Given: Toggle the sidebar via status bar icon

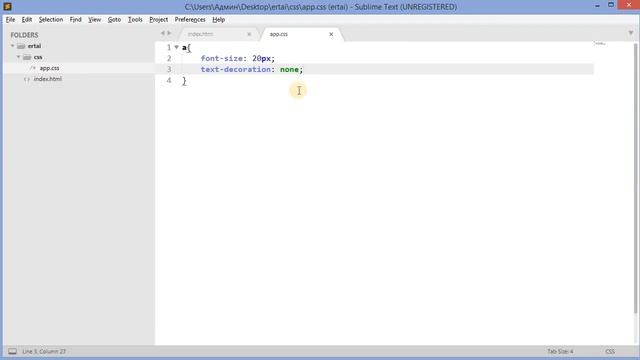Looking at the screenshot, I should [x=13, y=351].
